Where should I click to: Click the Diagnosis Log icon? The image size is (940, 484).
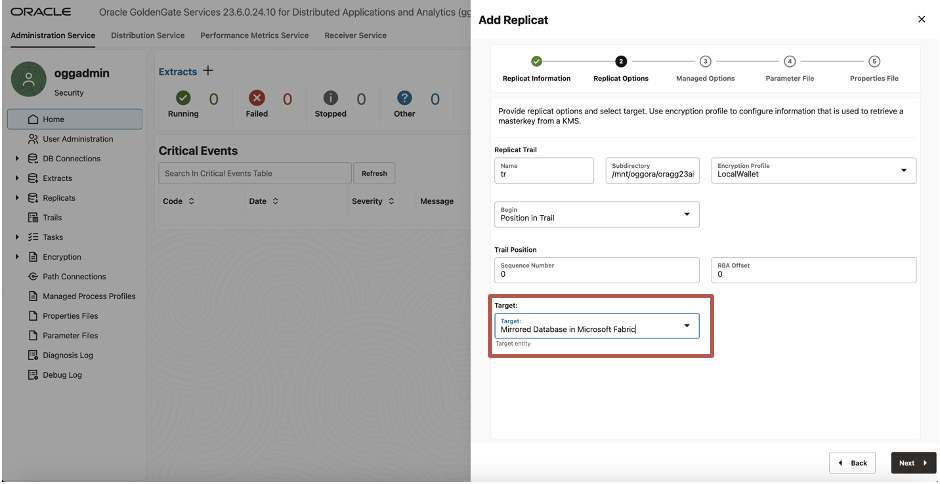[32, 355]
